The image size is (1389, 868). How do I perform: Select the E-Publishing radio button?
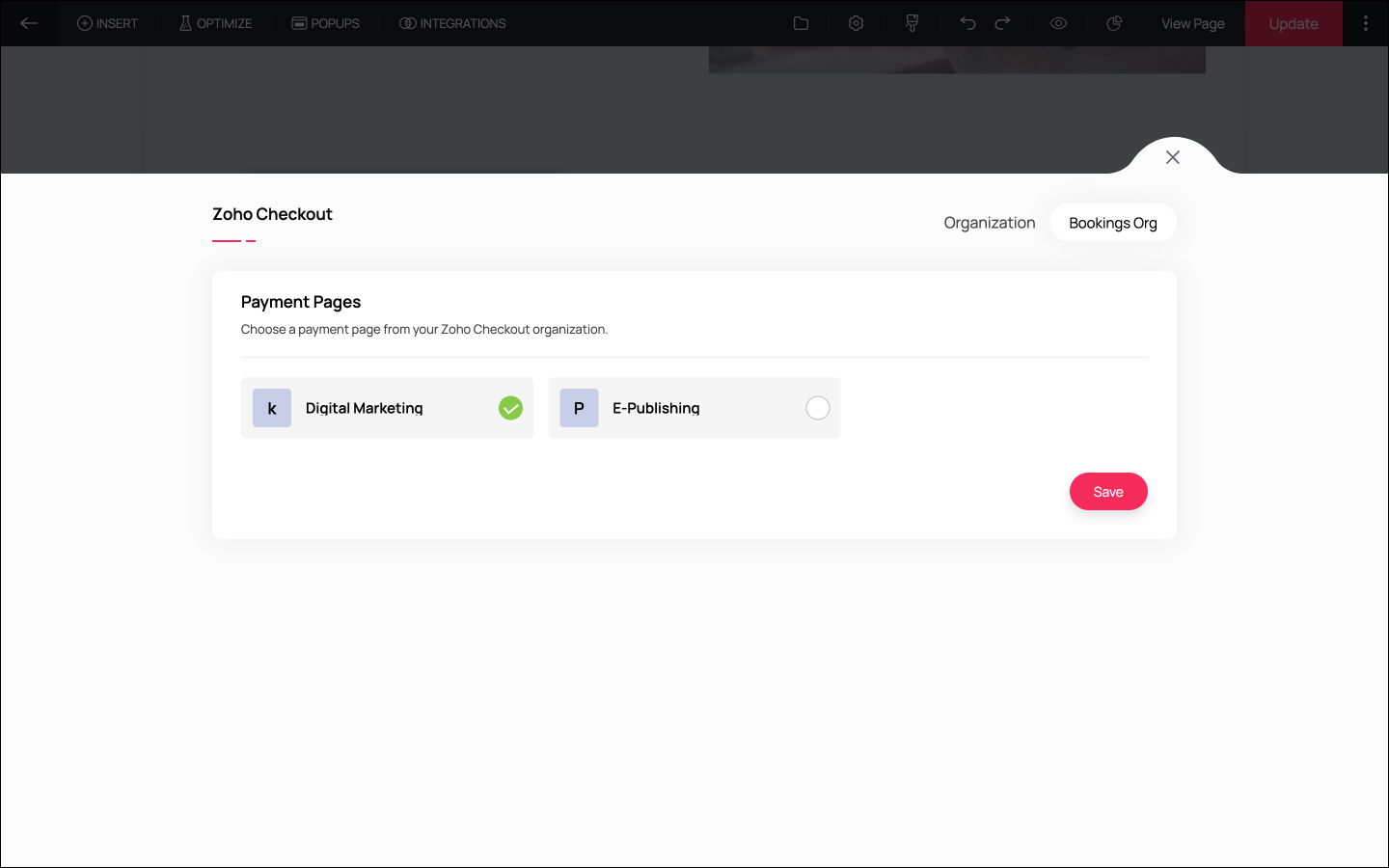pyautogui.click(x=818, y=408)
